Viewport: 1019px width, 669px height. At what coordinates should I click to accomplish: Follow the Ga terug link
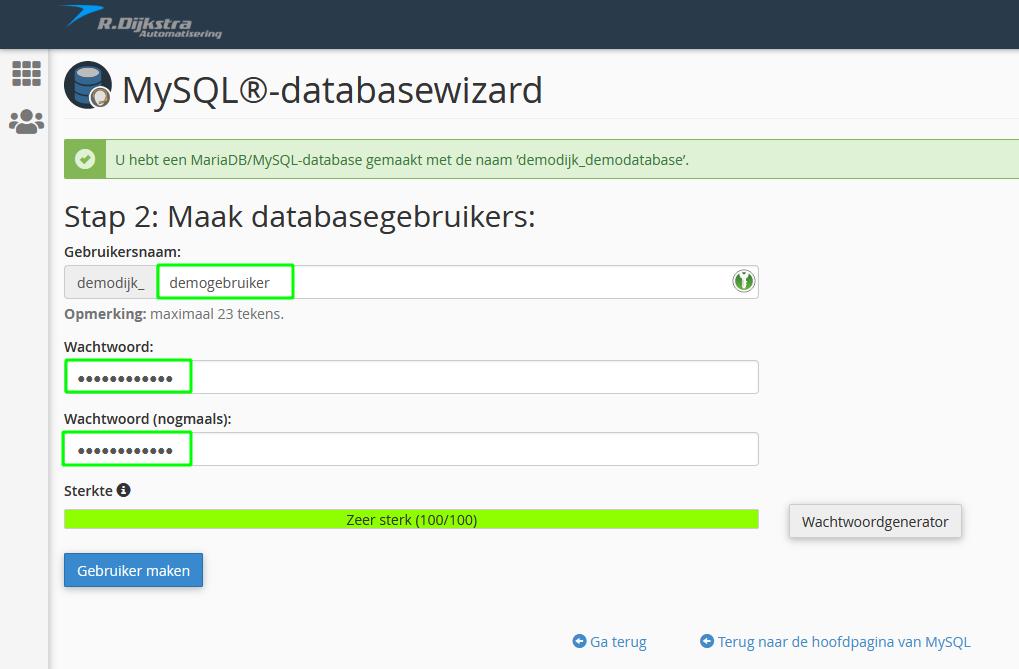pos(618,642)
